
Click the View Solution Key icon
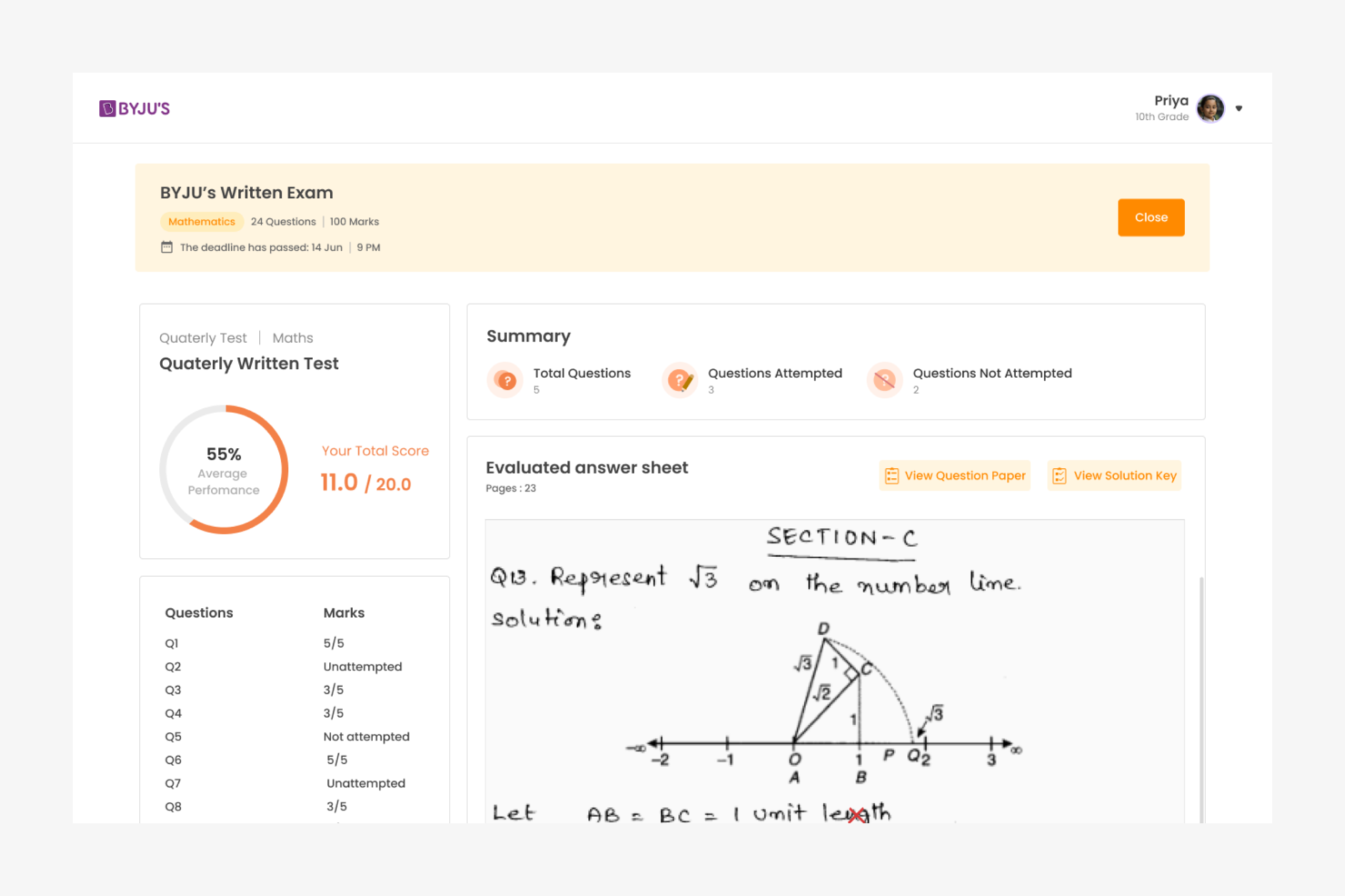click(x=1060, y=476)
